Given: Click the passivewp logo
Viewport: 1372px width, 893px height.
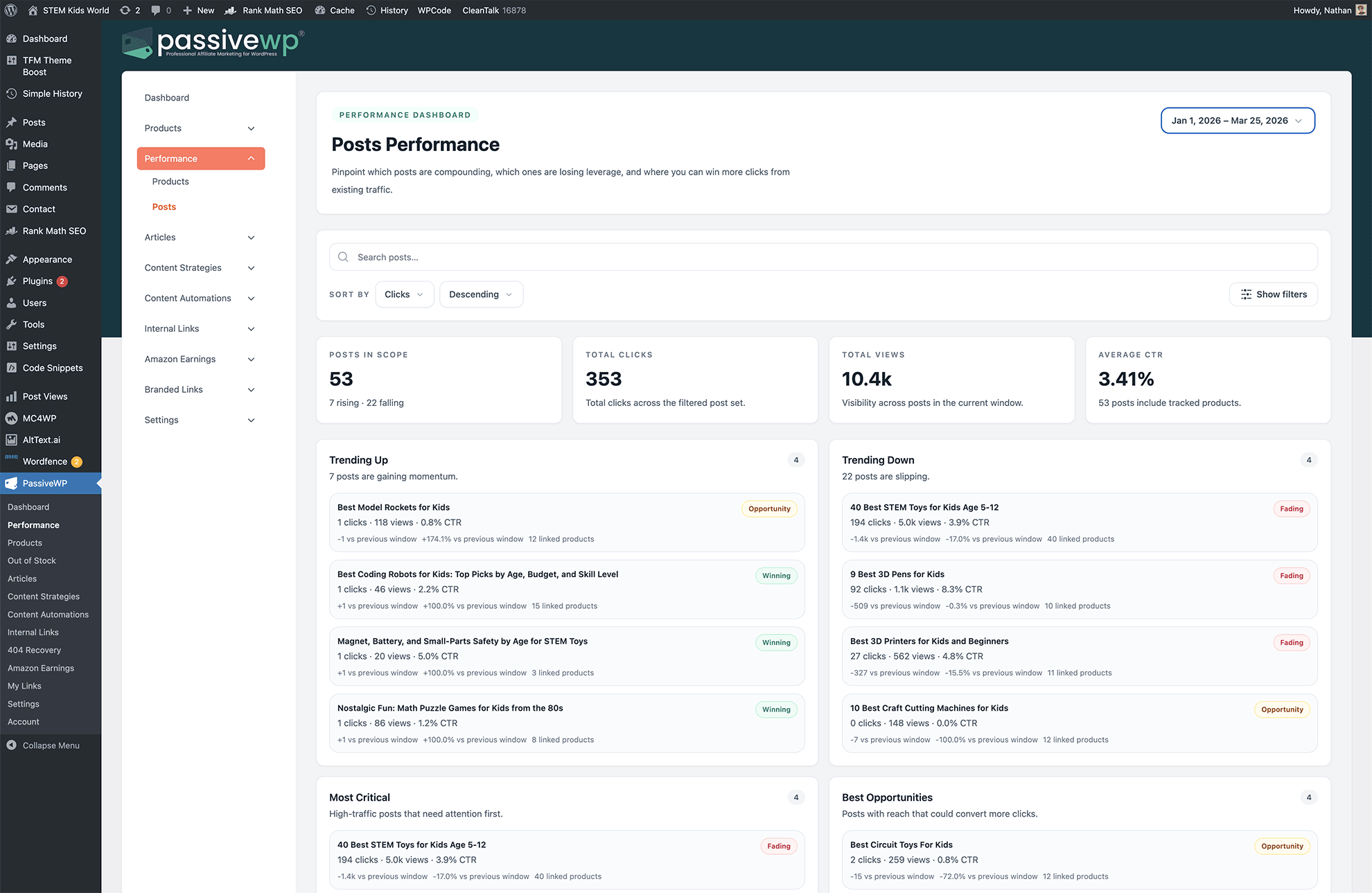Looking at the screenshot, I should tap(213, 43).
